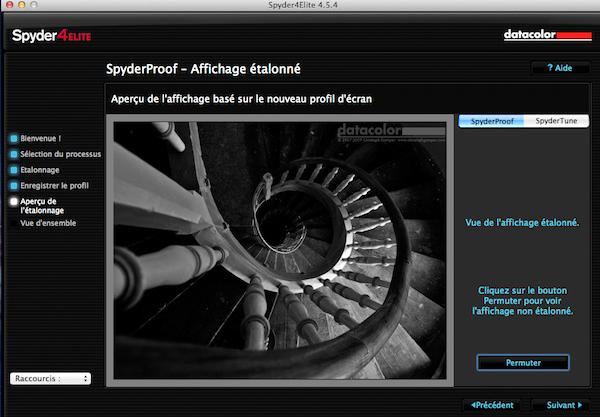Select 'Aperçu de l'étalonnage' step label

[x=42, y=206]
